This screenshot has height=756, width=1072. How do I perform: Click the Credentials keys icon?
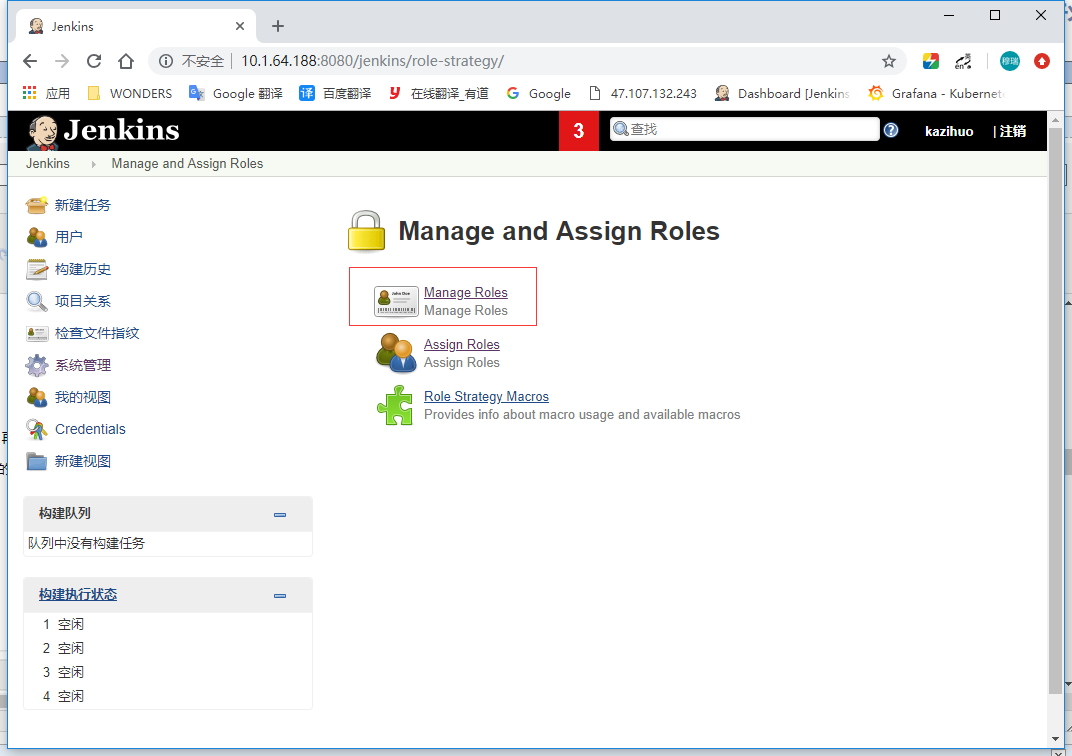click(x=37, y=429)
